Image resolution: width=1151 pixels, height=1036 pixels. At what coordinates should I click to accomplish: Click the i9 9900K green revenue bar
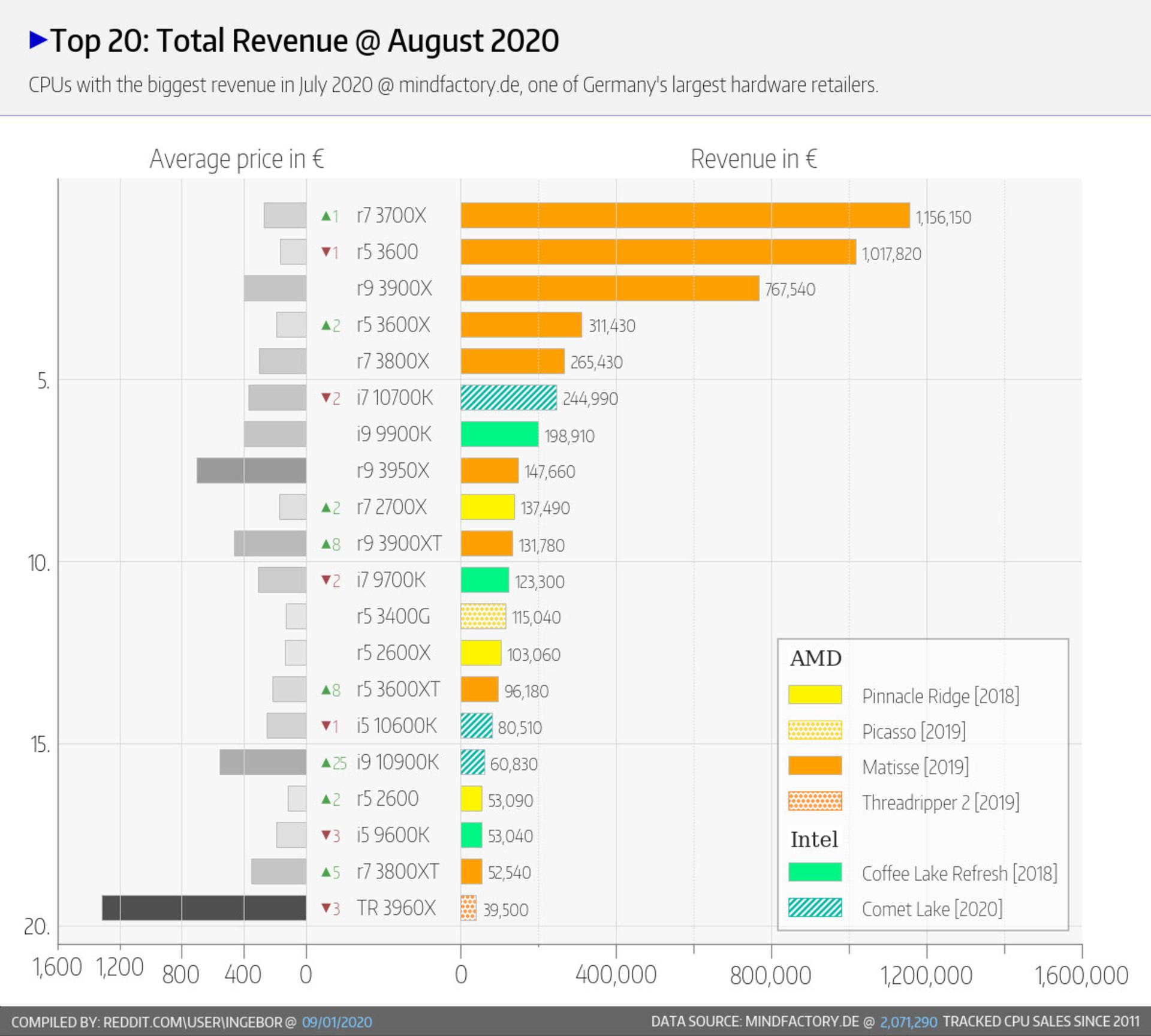499,434
